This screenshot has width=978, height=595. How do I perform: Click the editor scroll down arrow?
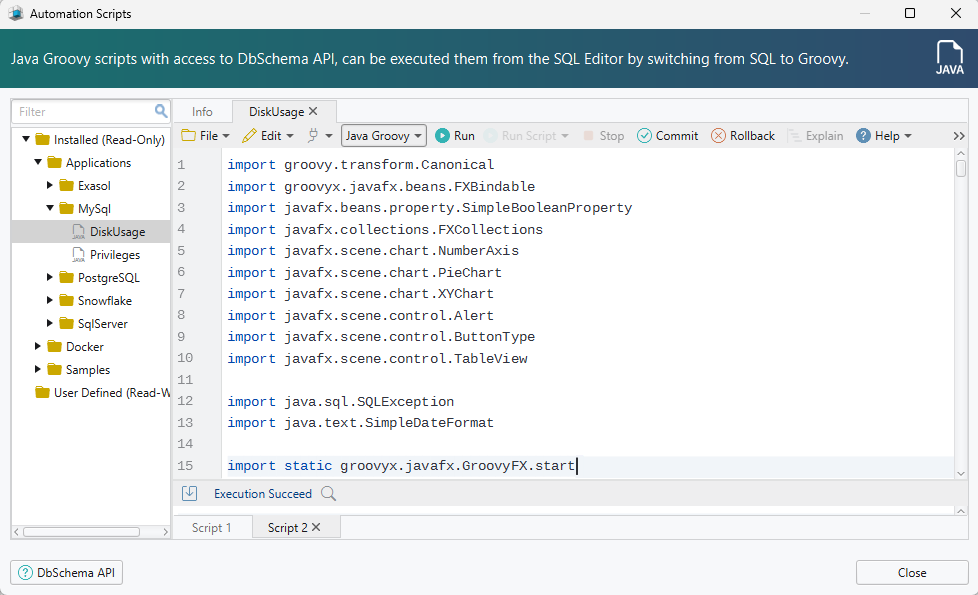[x=961, y=473]
